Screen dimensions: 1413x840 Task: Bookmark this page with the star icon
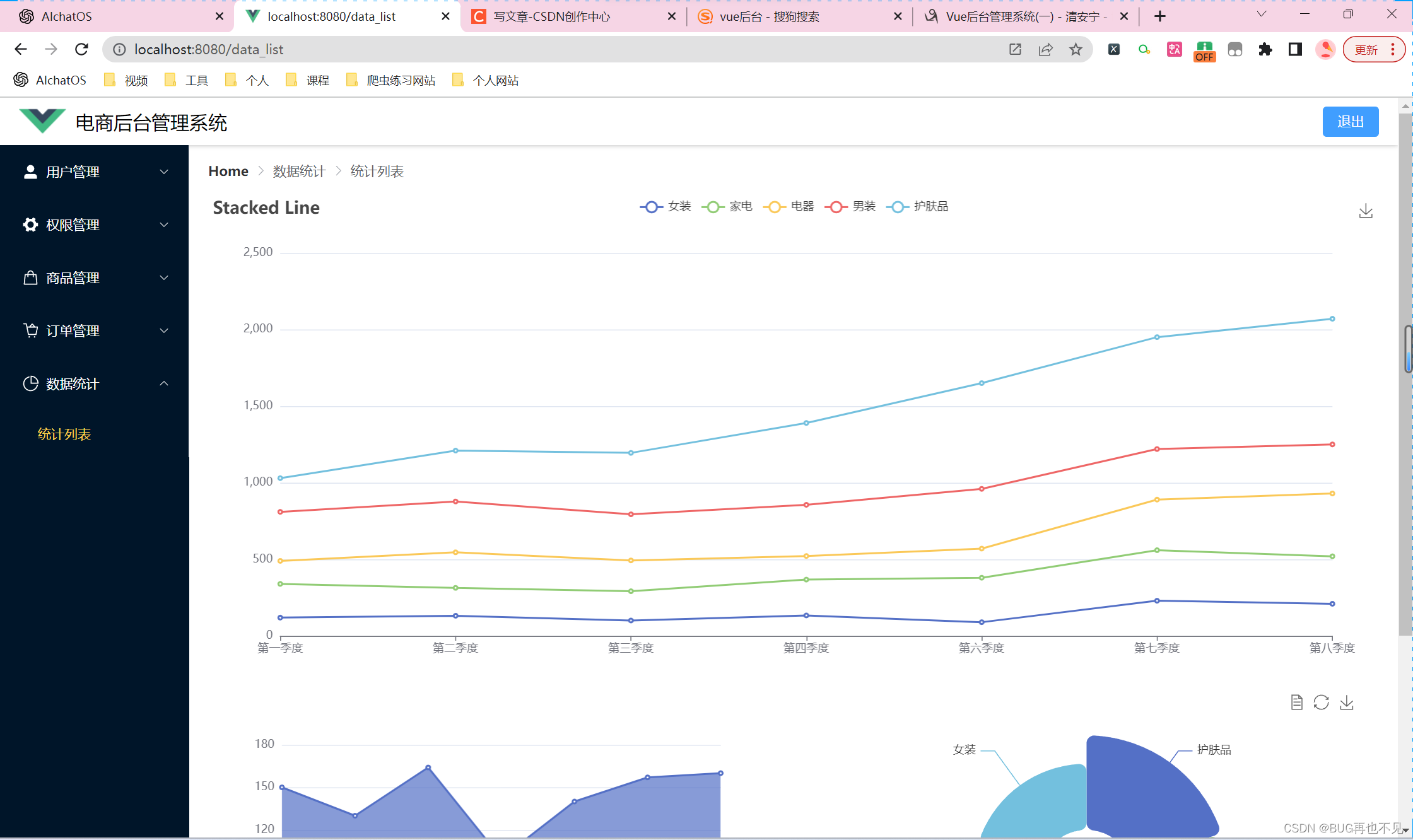(x=1076, y=49)
